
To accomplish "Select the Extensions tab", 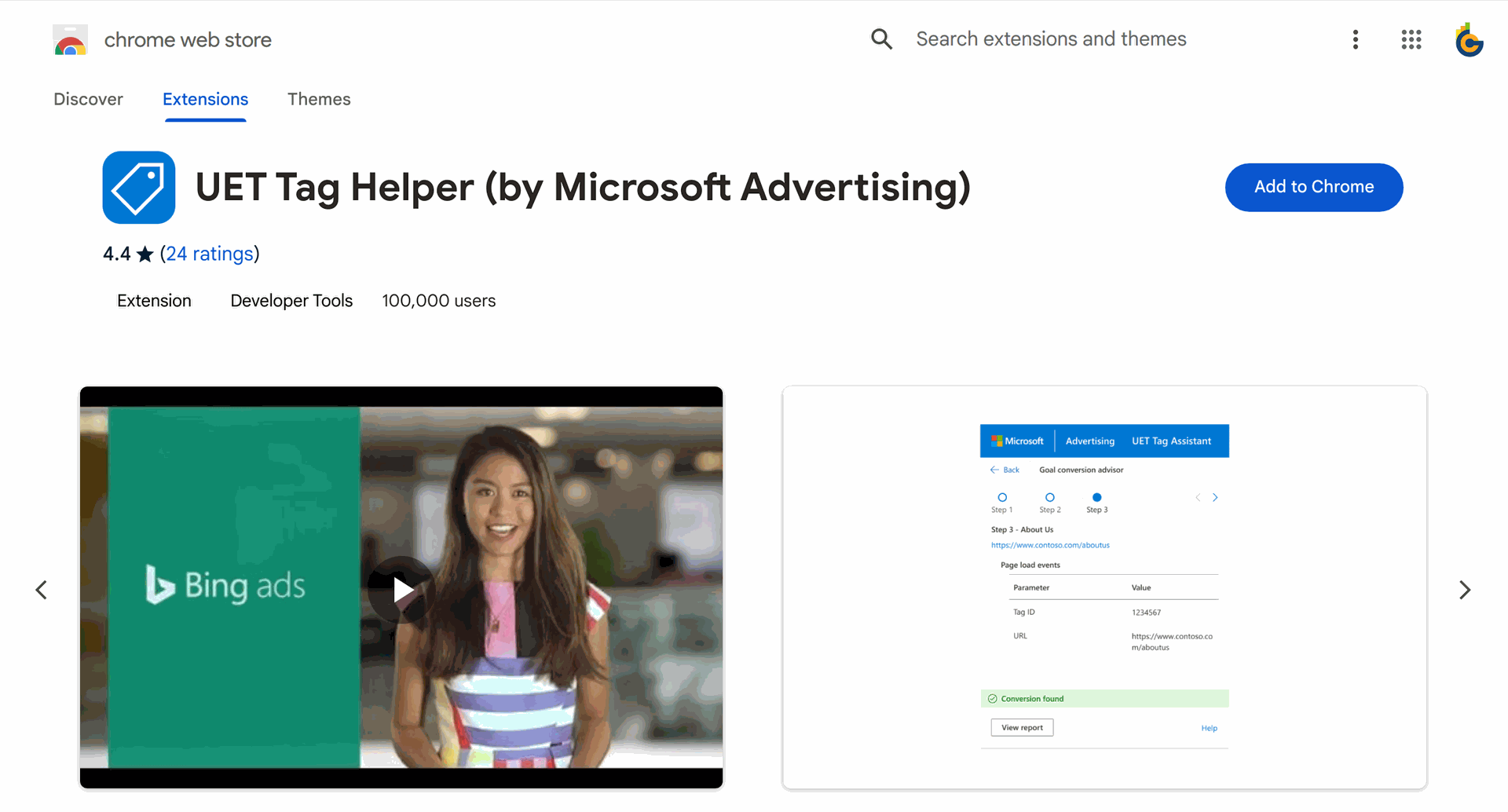I will 205,100.
